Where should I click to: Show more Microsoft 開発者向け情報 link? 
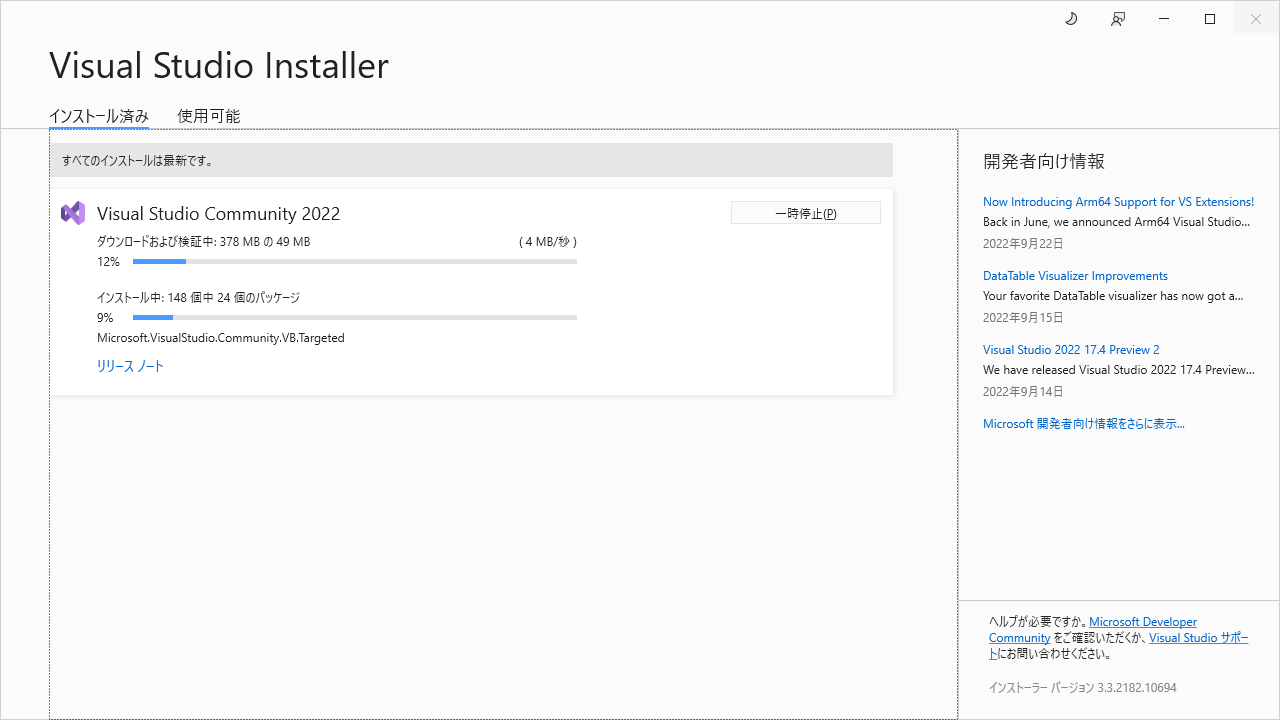tap(1083, 424)
